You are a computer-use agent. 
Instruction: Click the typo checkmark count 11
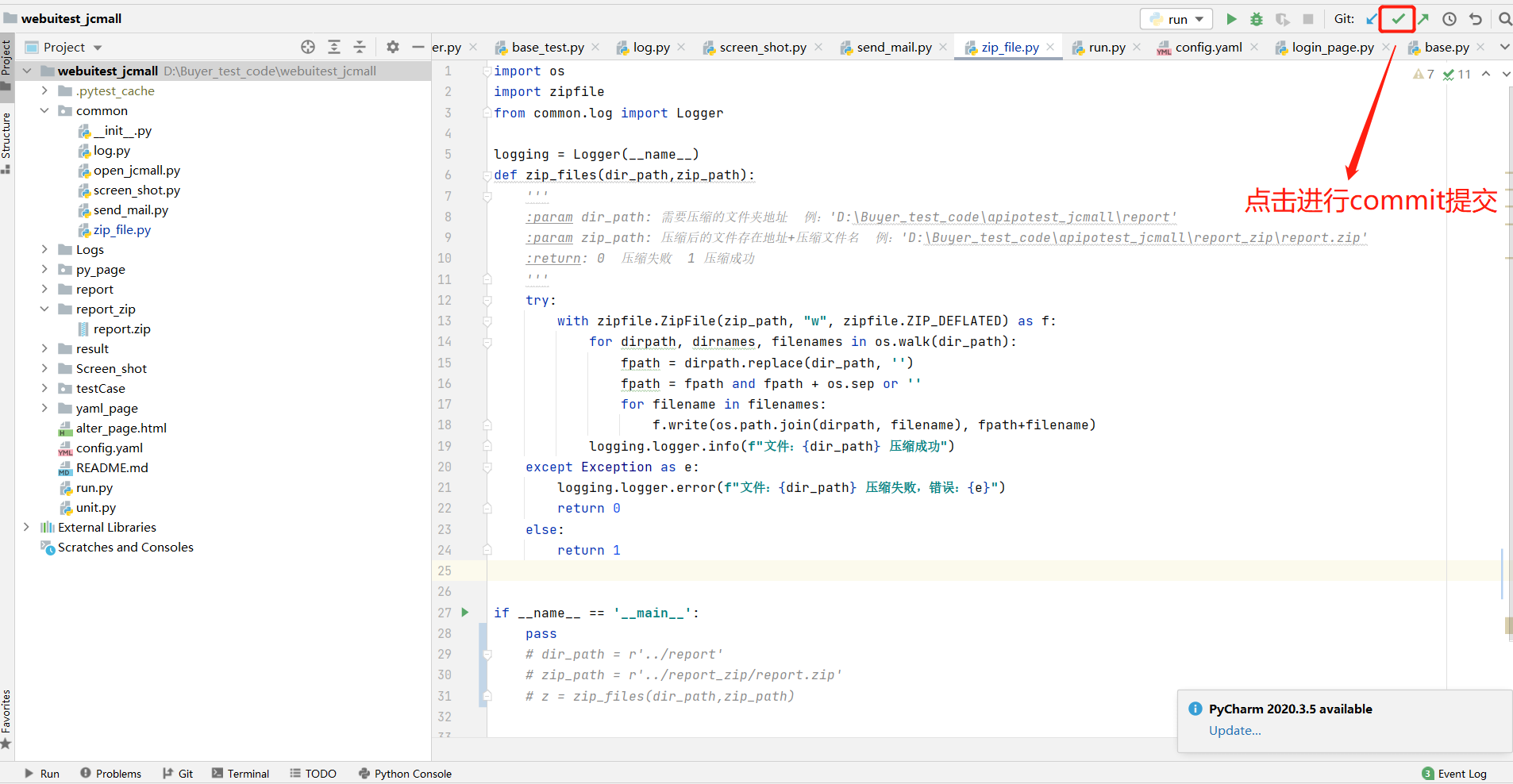(x=1457, y=74)
